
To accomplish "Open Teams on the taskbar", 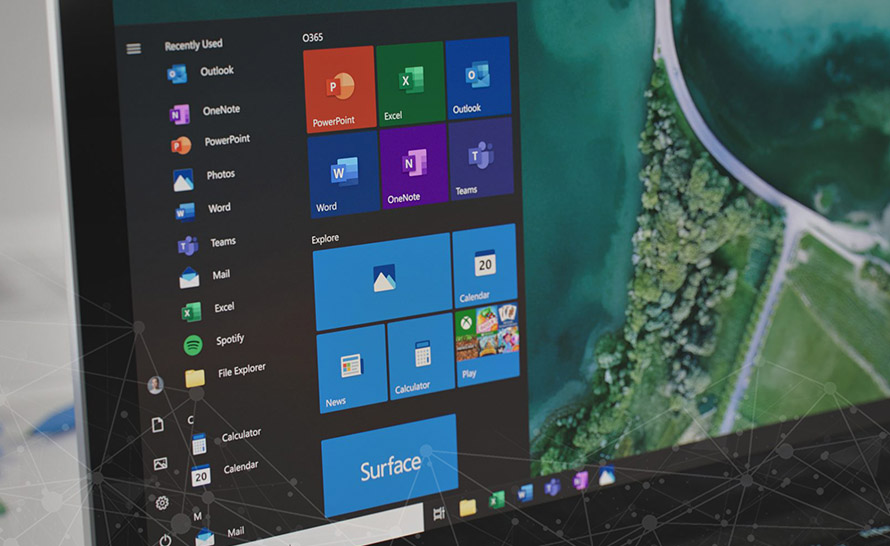I will (553, 486).
